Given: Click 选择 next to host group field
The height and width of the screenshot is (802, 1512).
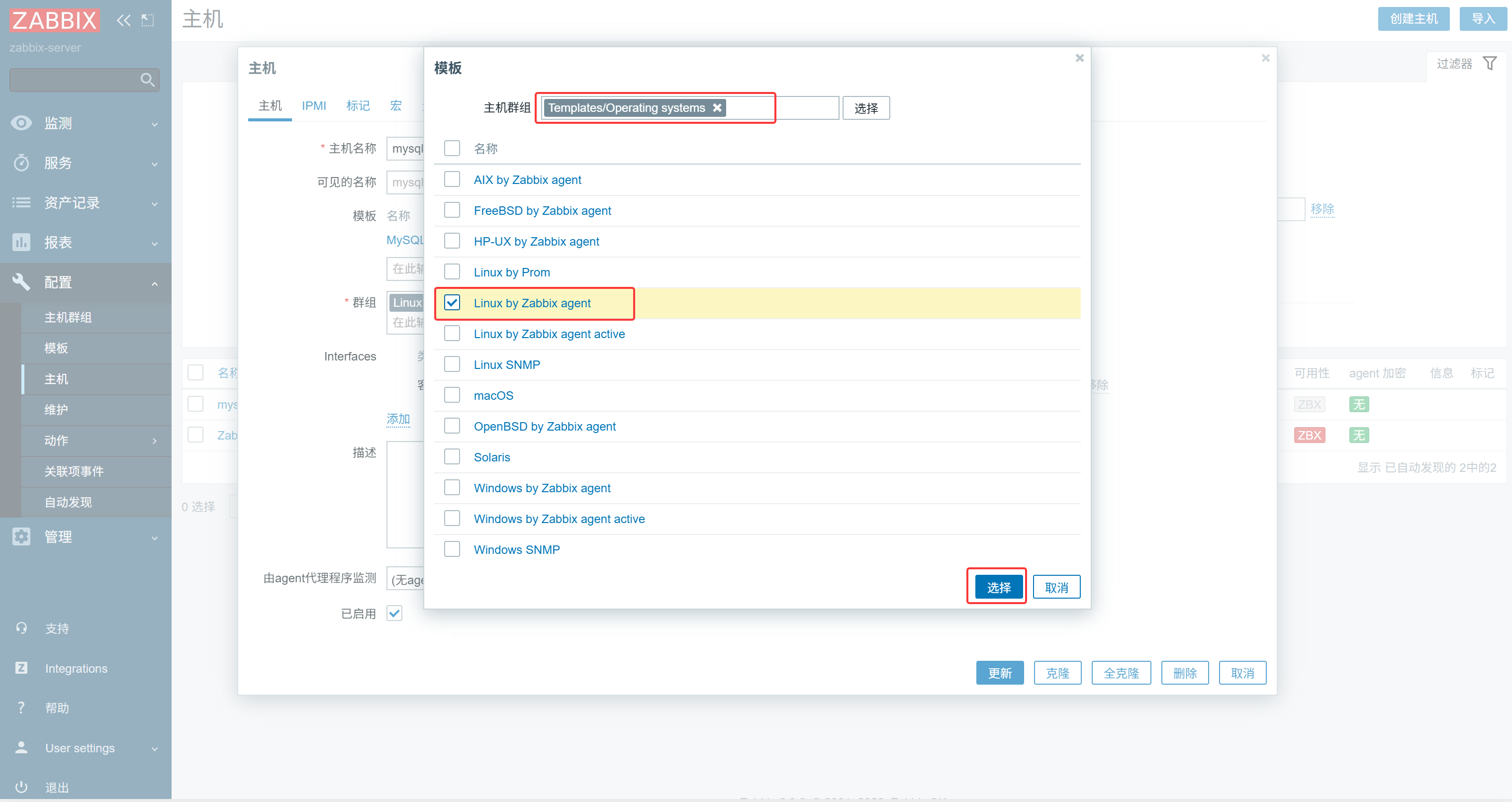Looking at the screenshot, I should 866,108.
